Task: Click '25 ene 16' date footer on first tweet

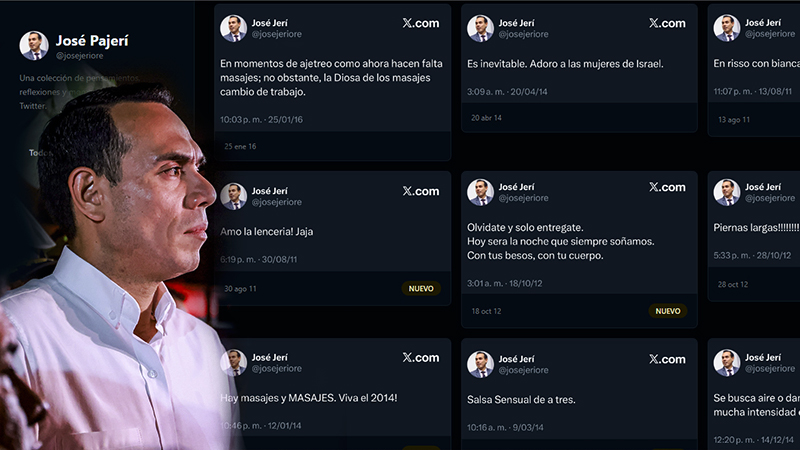Action: 240,146
